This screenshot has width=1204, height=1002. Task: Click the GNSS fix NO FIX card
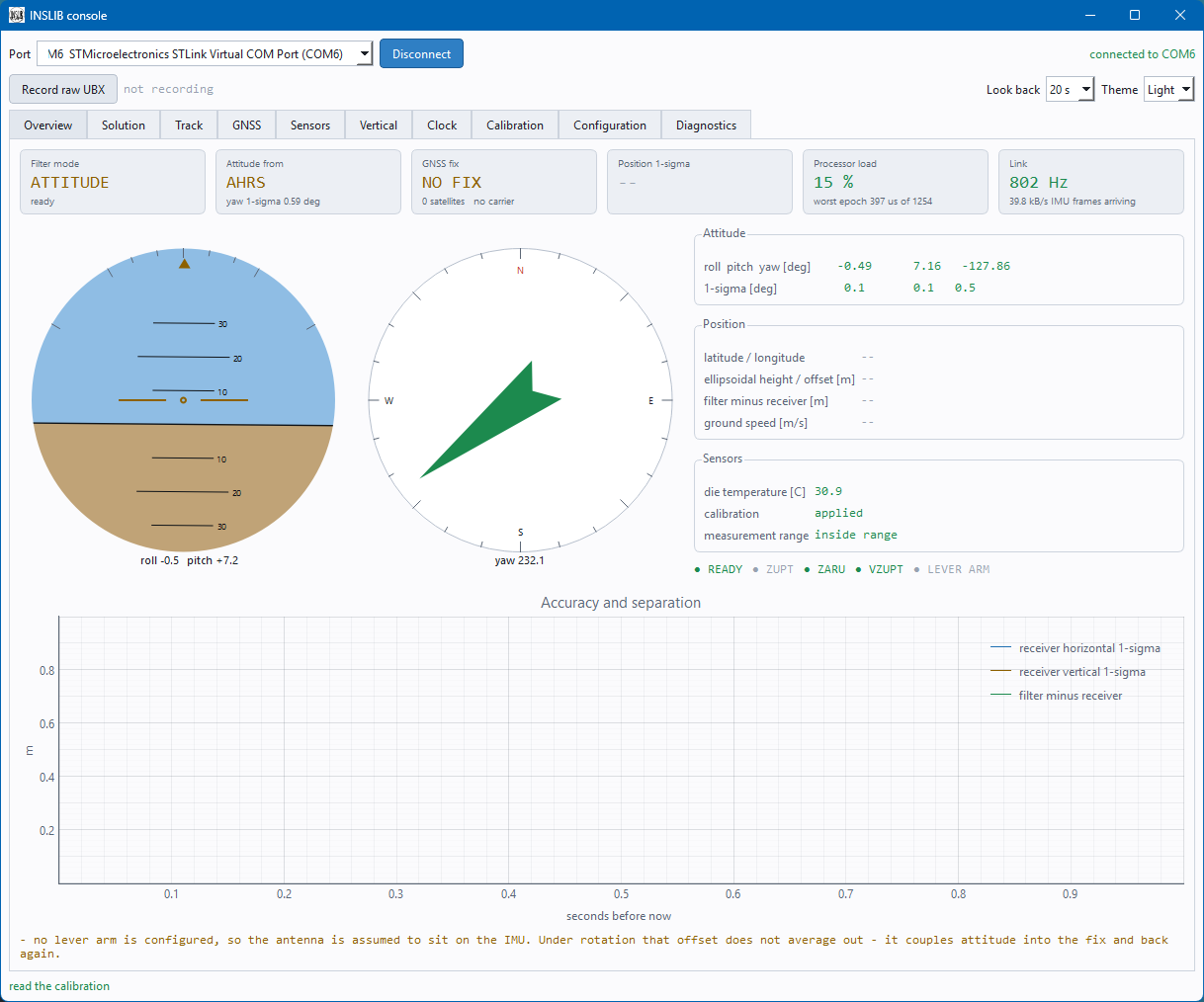pos(504,182)
